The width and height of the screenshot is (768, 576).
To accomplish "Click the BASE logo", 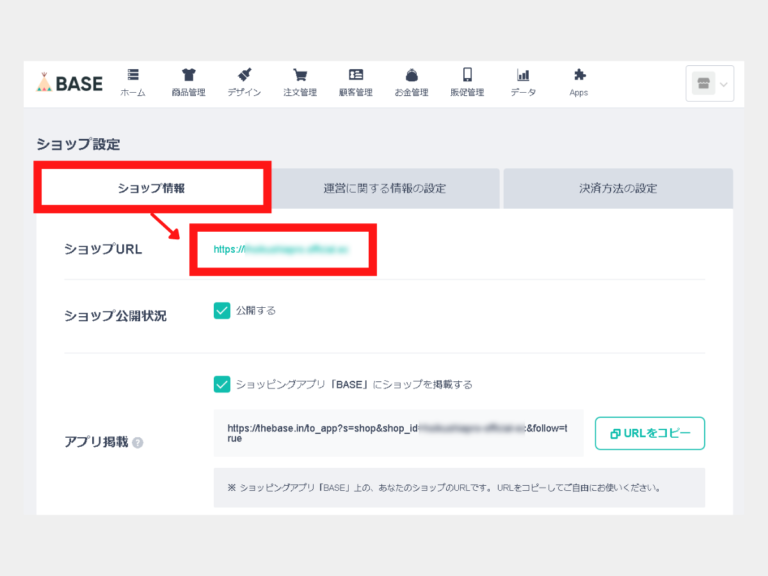I will coord(70,83).
